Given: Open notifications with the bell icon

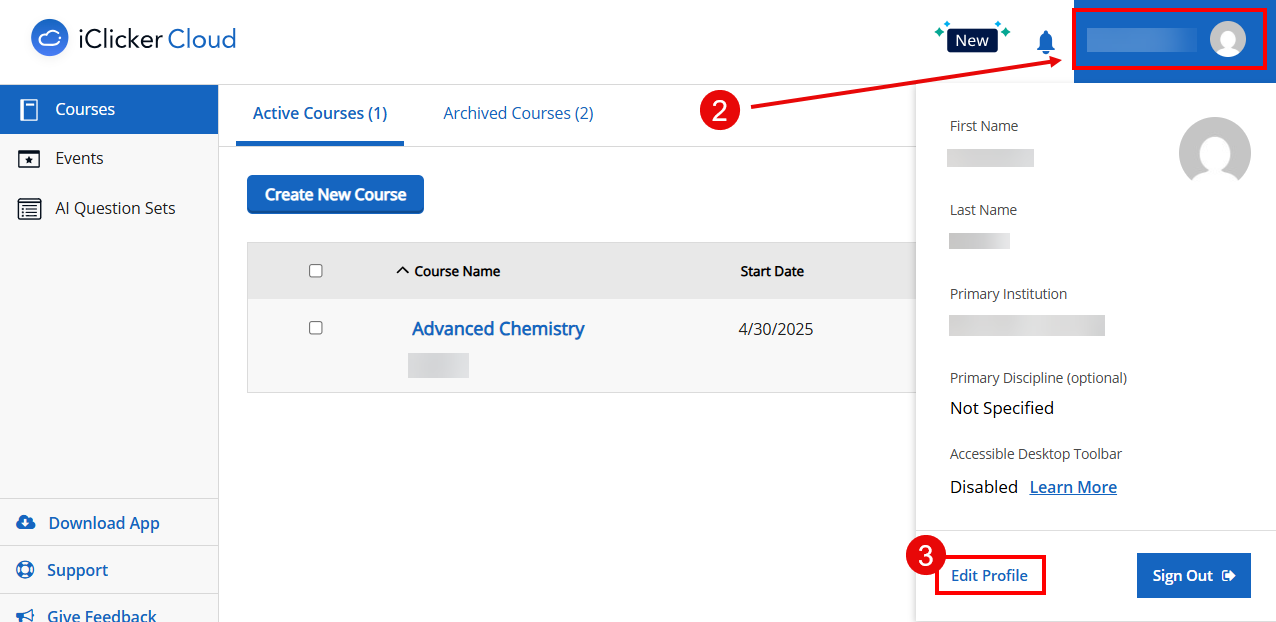Looking at the screenshot, I should pos(1045,42).
